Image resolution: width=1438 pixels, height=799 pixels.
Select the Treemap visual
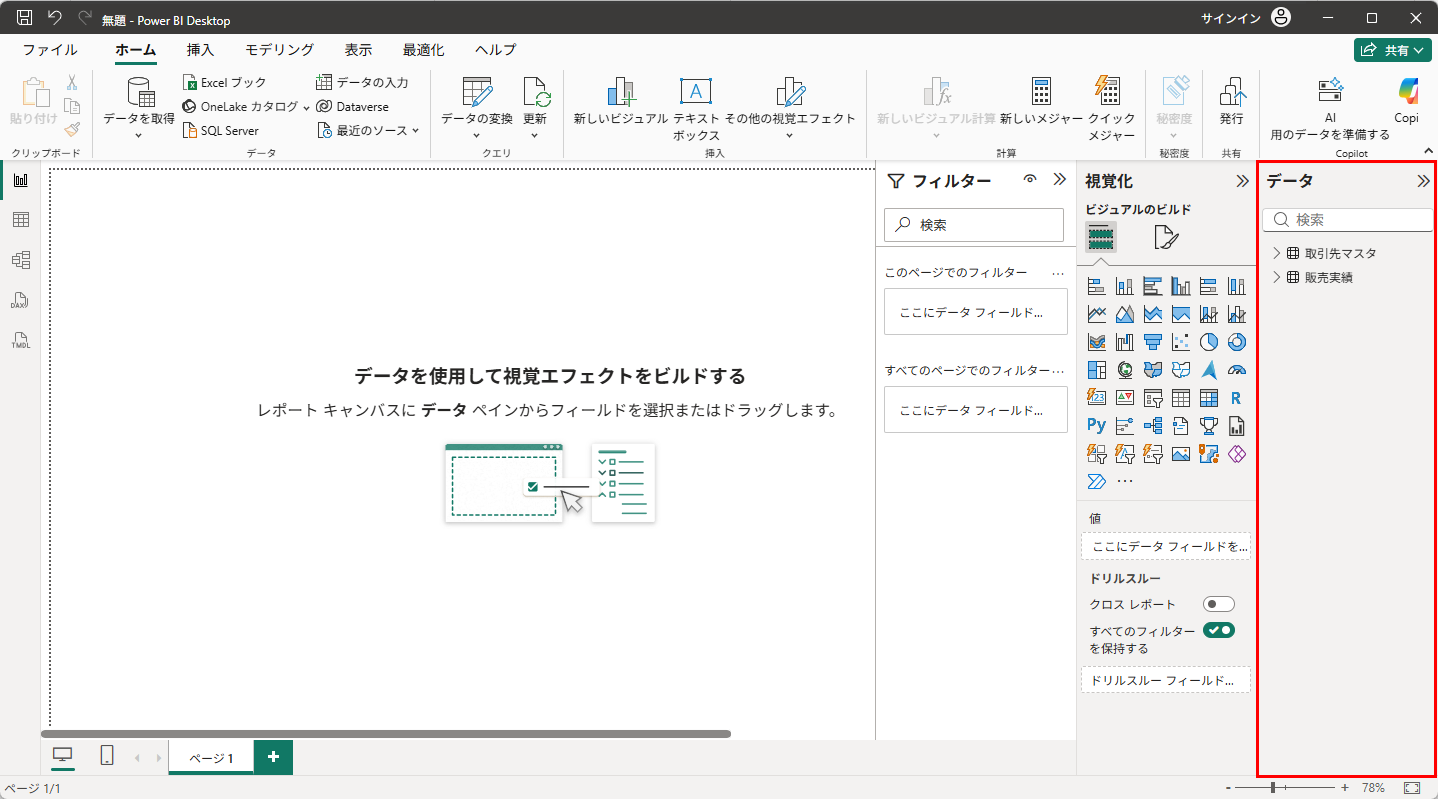click(1097, 370)
